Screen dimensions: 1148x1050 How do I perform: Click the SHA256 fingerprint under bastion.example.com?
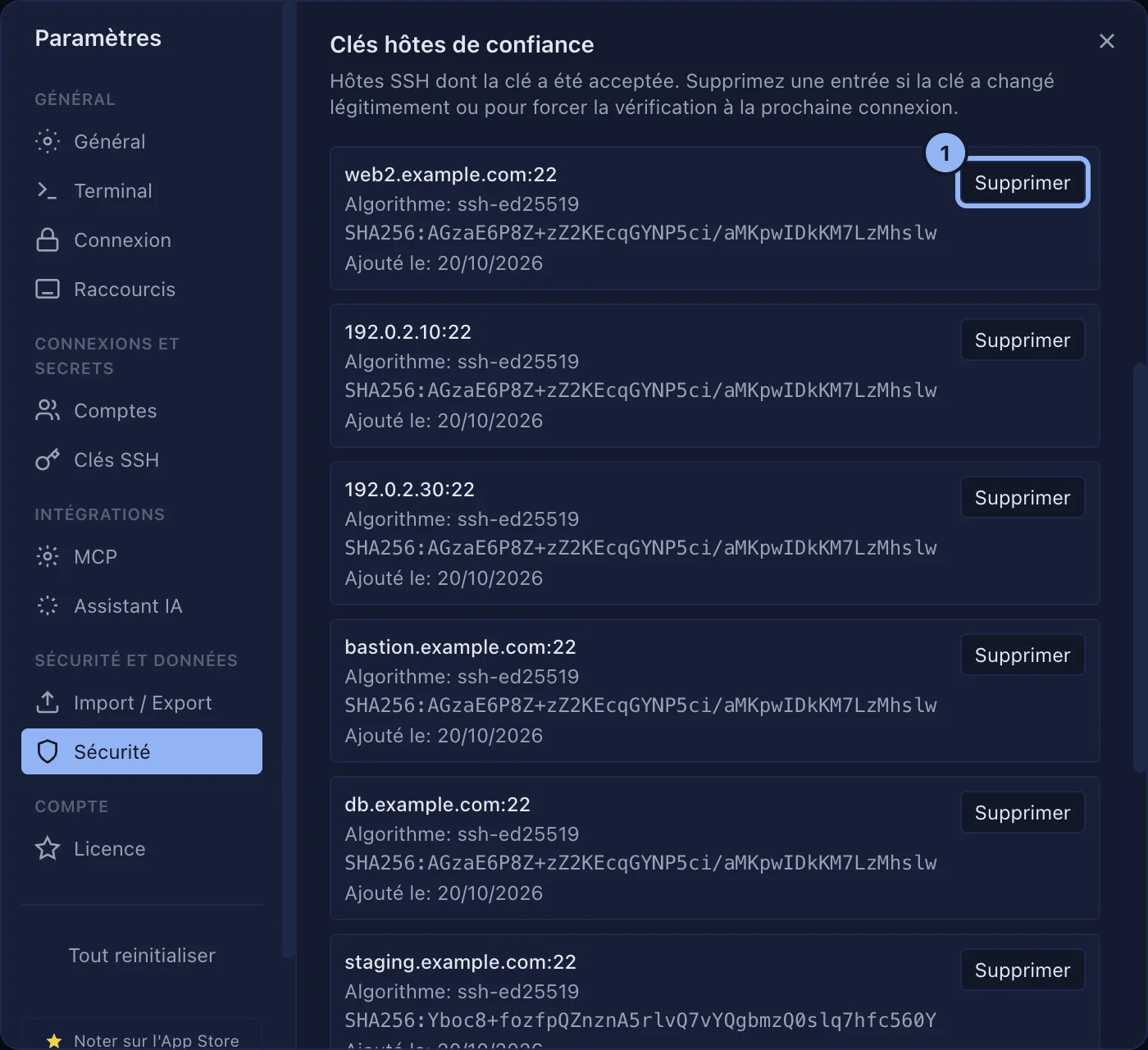pyautogui.click(x=640, y=705)
